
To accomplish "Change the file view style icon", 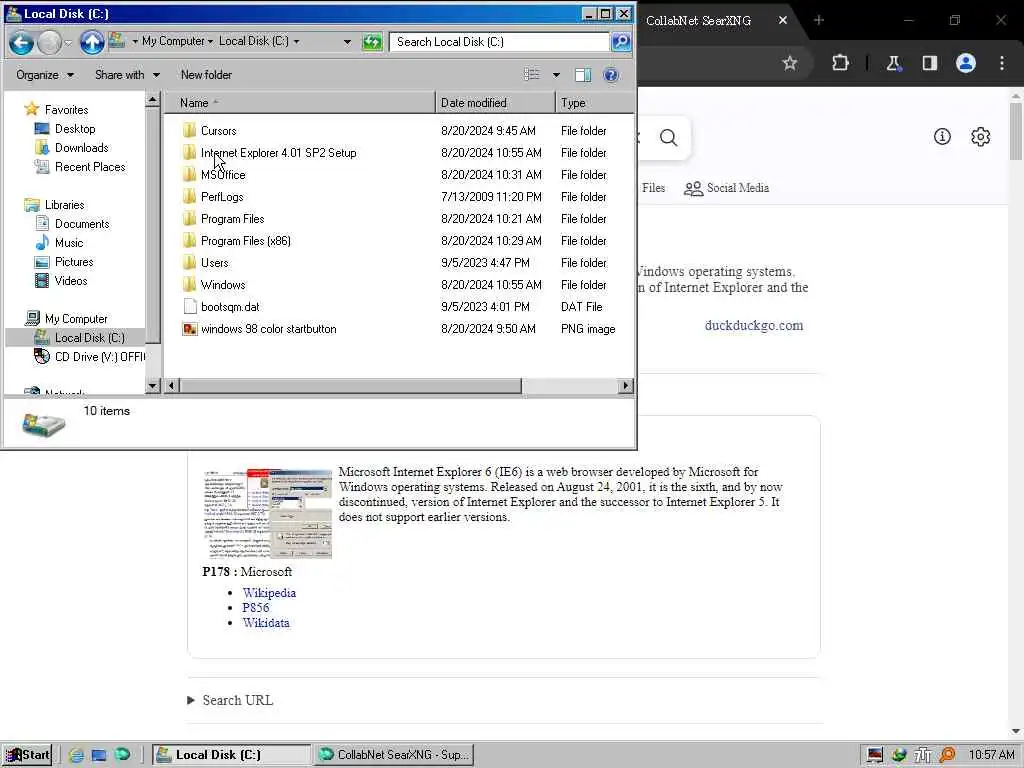I will click(x=532, y=74).
